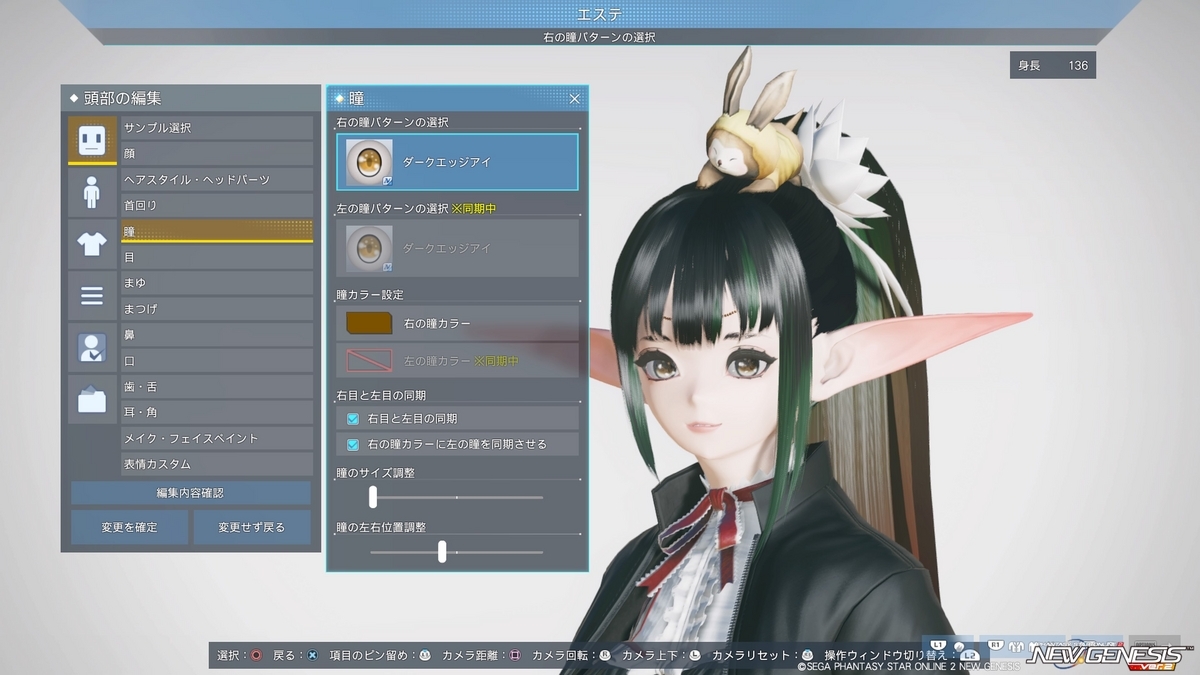The width and height of the screenshot is (1200, 675).
Task: Close the 瞳 panel
Action: pos(575,99)
